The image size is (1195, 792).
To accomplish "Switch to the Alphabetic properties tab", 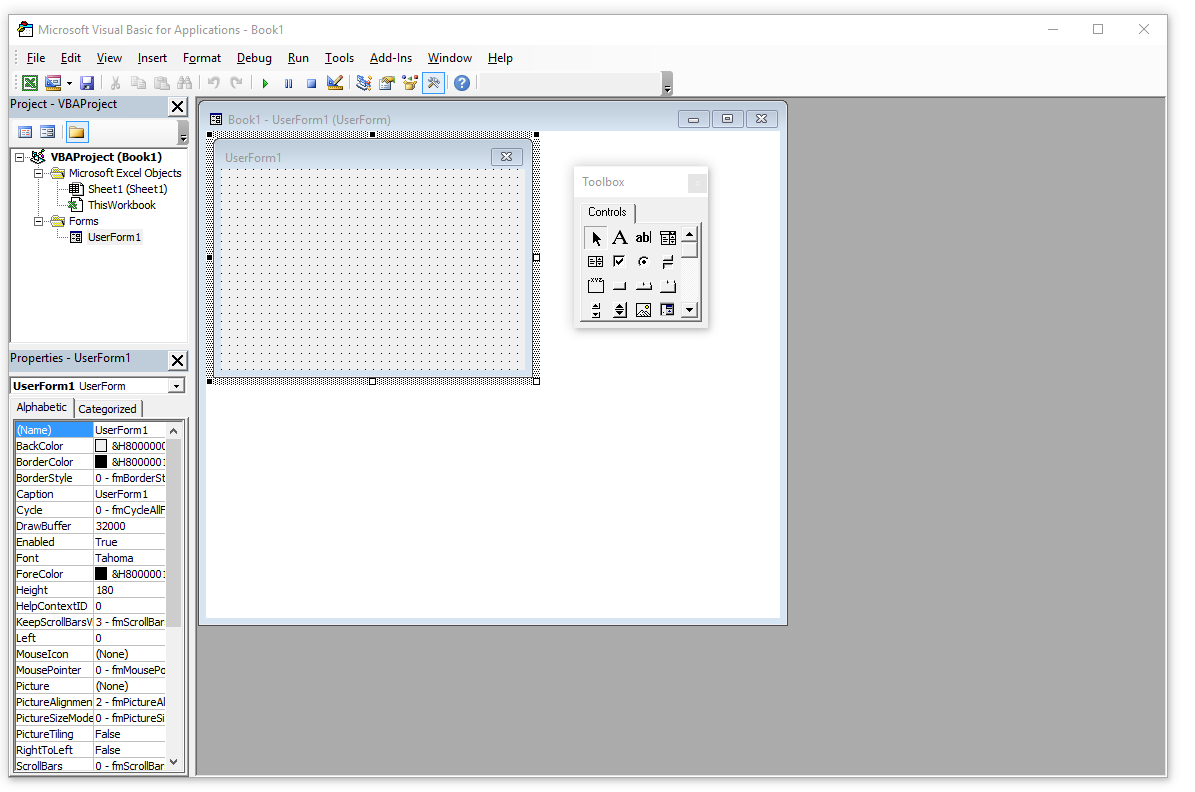I will click(42, 408).
